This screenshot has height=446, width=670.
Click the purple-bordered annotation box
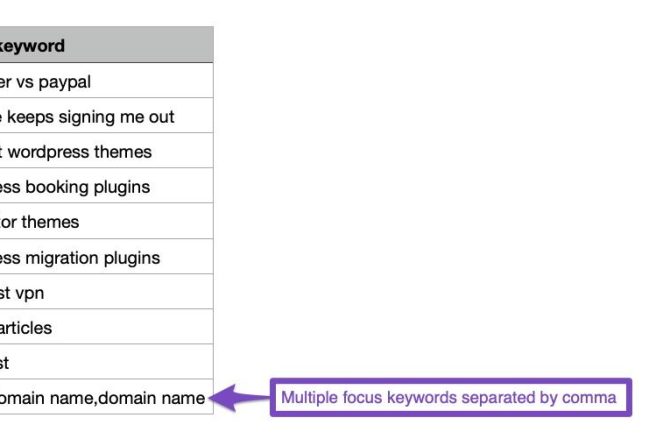[451, 397]
